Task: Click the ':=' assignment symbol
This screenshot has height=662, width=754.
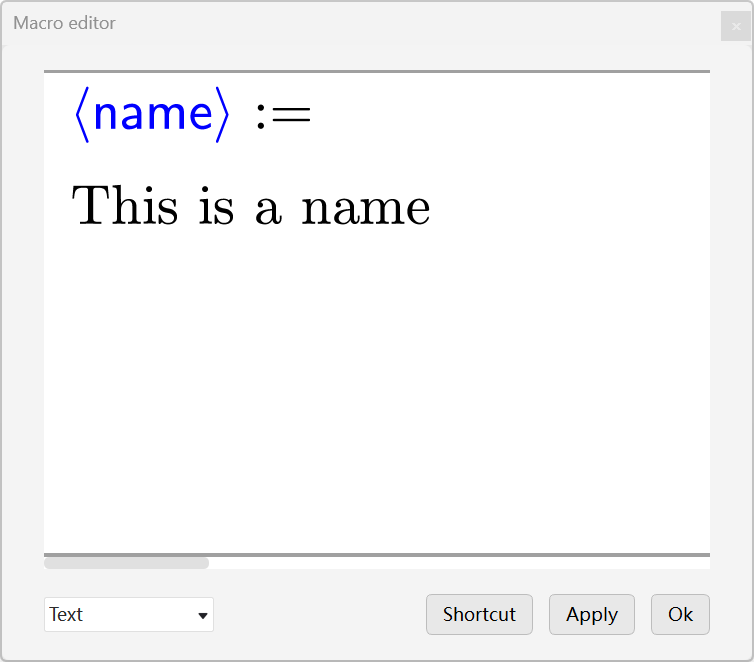Action: [283, 116]
